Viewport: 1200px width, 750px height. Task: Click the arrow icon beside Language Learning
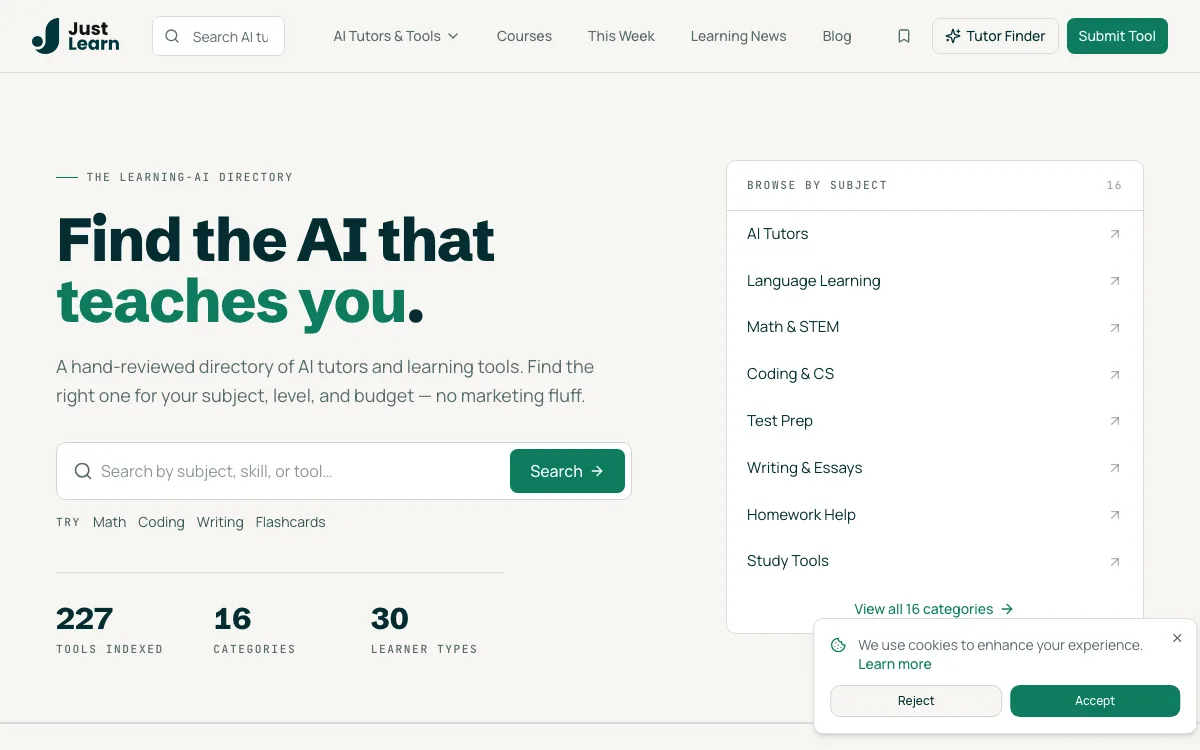click(1115, 281)
